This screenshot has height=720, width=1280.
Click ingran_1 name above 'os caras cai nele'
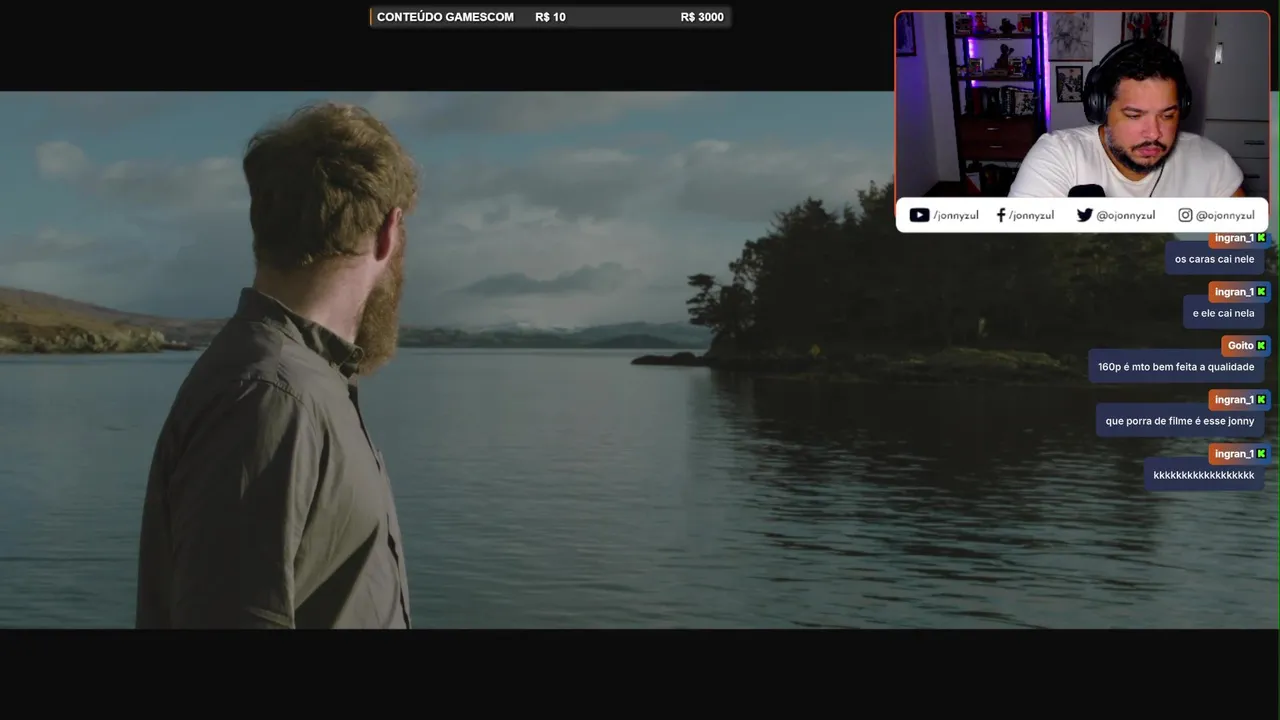click(x=1234, y=238)
